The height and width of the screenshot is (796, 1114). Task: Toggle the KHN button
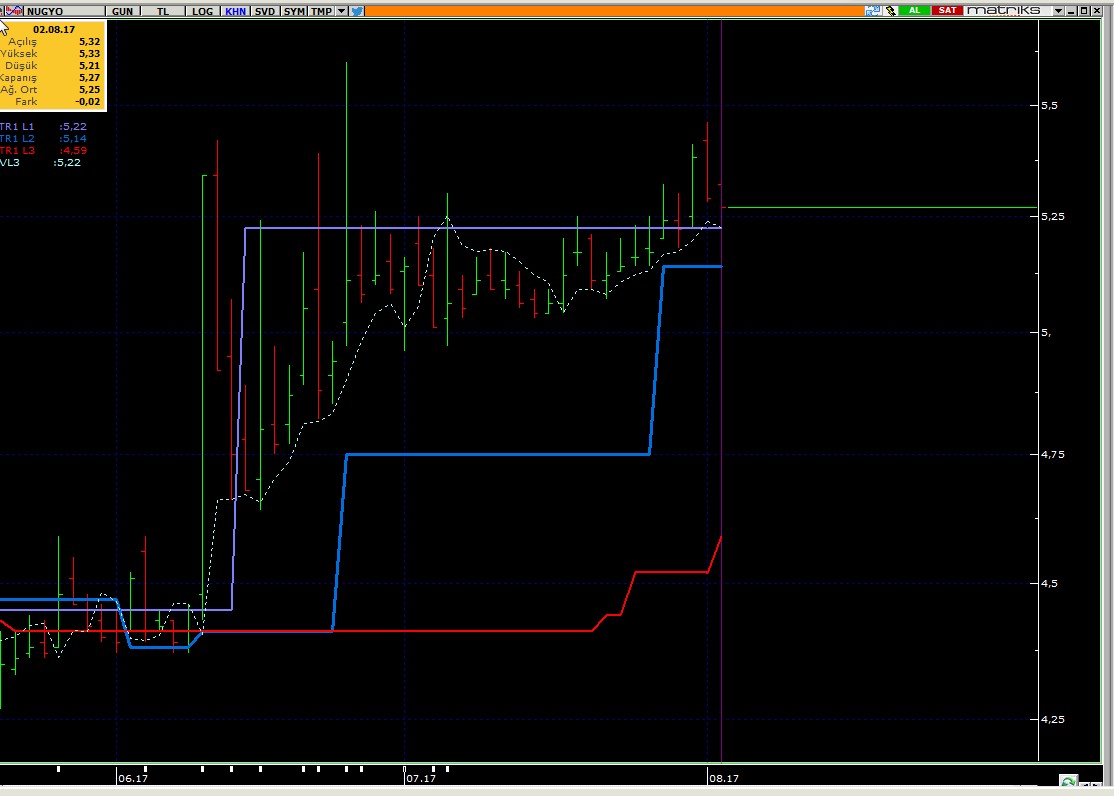(x=235, y=11)
